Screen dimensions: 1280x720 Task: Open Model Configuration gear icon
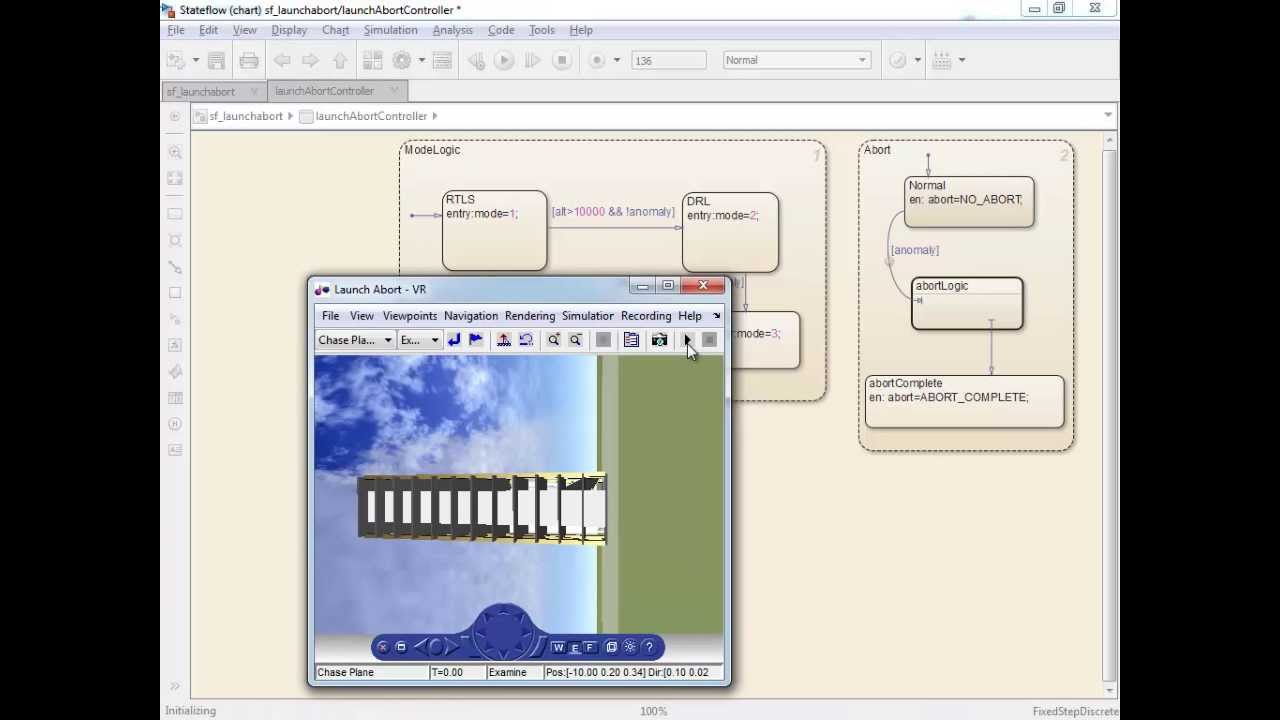click(x=402, y=60)
